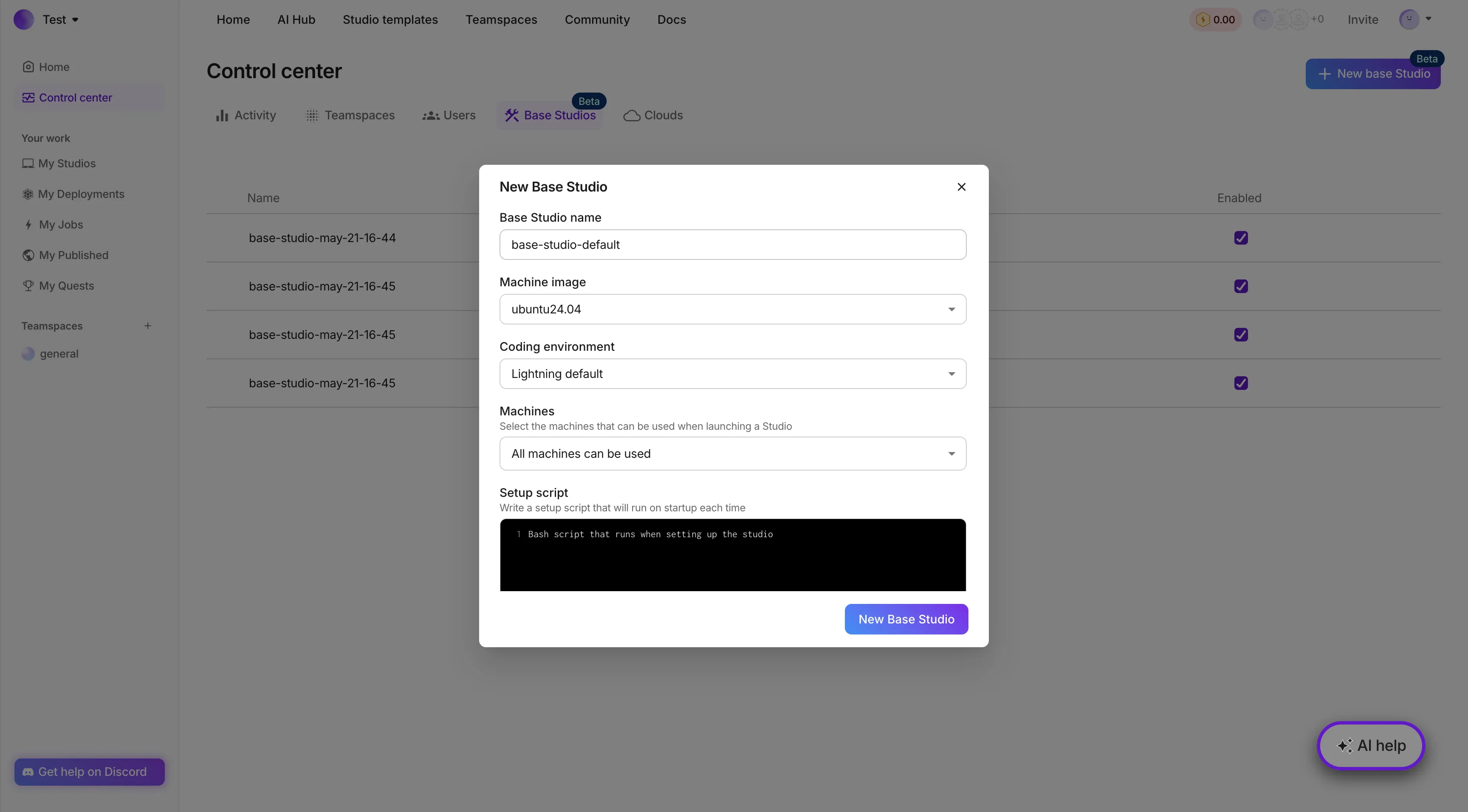Click the My Jobs lightning bolt icon
Screen dimensions: 1468x812
28,225
